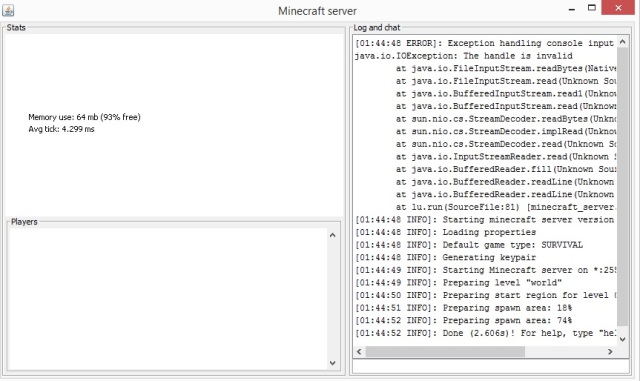Click inside the empty Players list
640x381 pixels.
(168, 299)
